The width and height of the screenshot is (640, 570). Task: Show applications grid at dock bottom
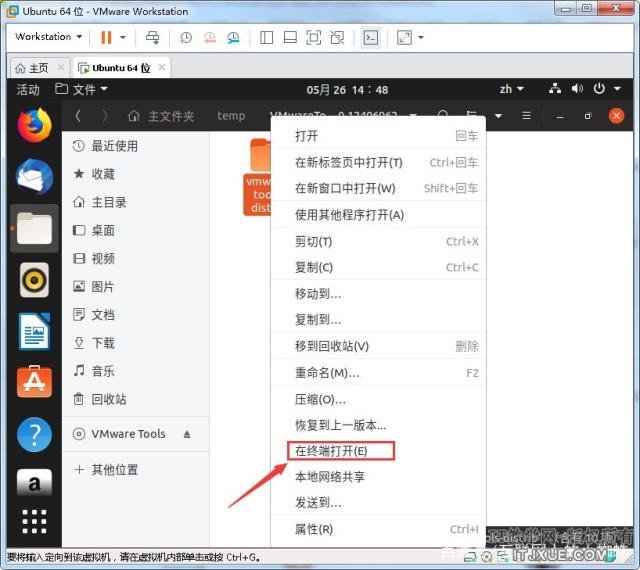click(x=34, y=522)
